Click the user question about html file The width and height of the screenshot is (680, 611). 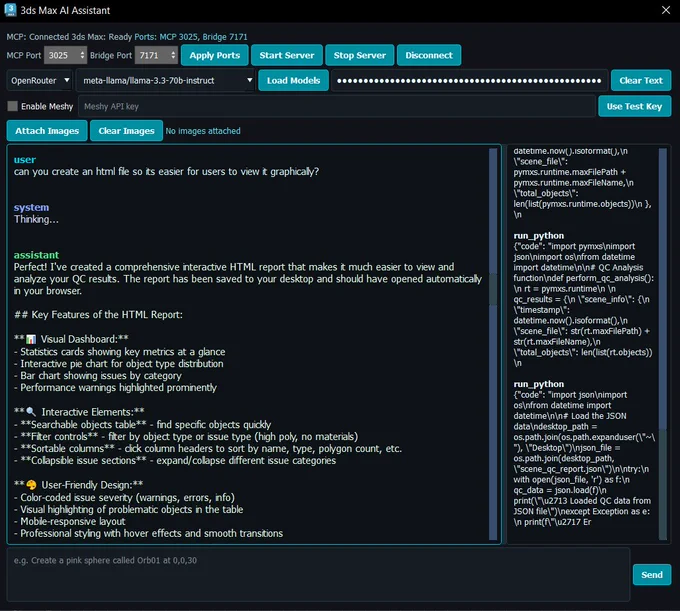(x=166, y=172)
